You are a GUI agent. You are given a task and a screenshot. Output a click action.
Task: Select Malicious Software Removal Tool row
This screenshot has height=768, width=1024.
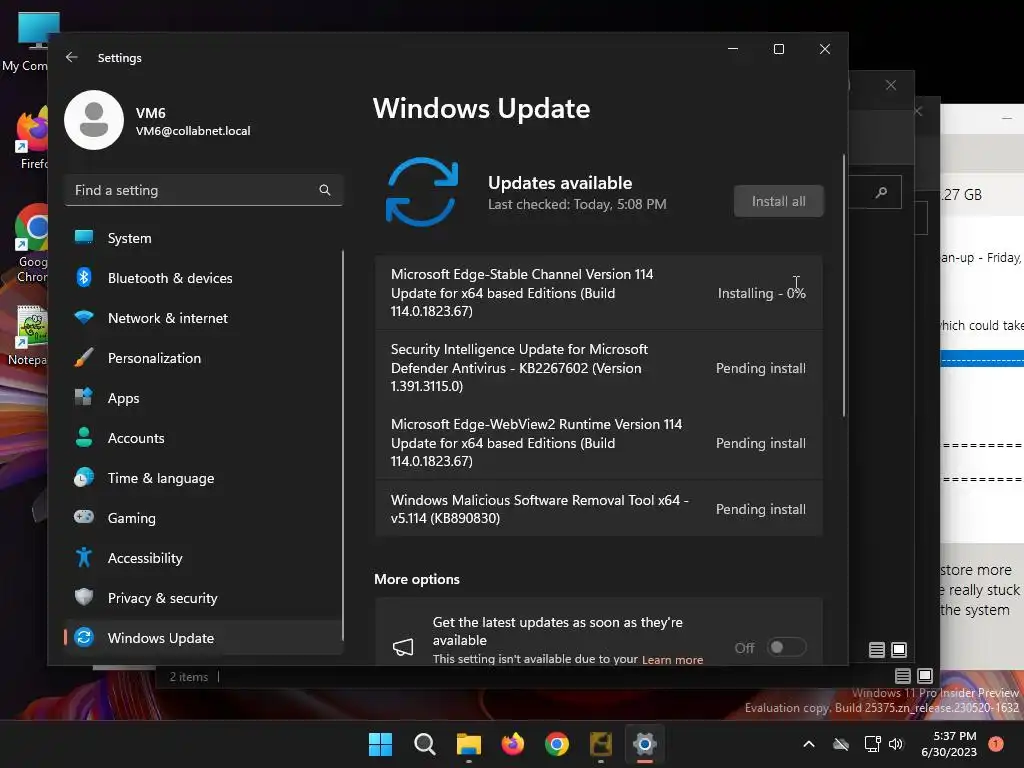[x=598, y=509]
